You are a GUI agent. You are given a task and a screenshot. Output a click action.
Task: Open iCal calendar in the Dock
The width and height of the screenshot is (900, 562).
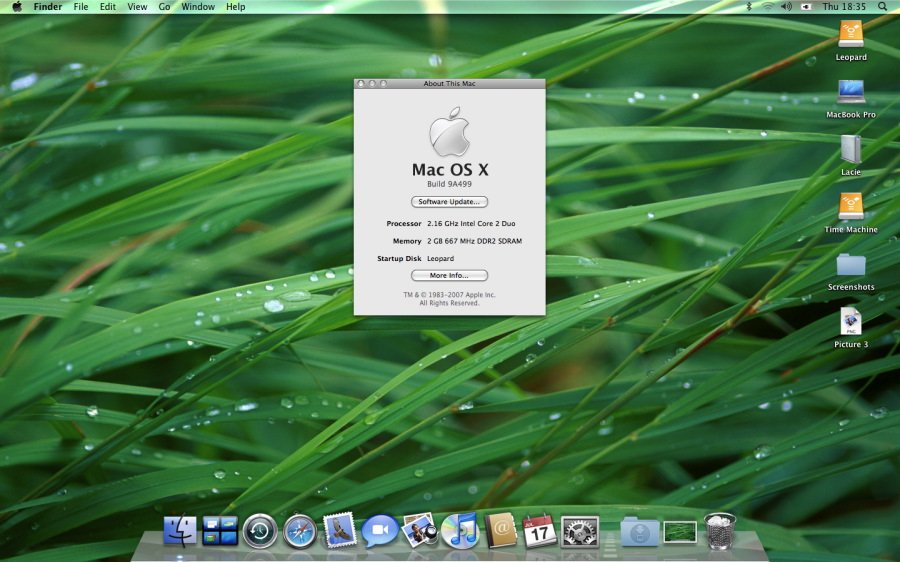click(x=540, y=531)
